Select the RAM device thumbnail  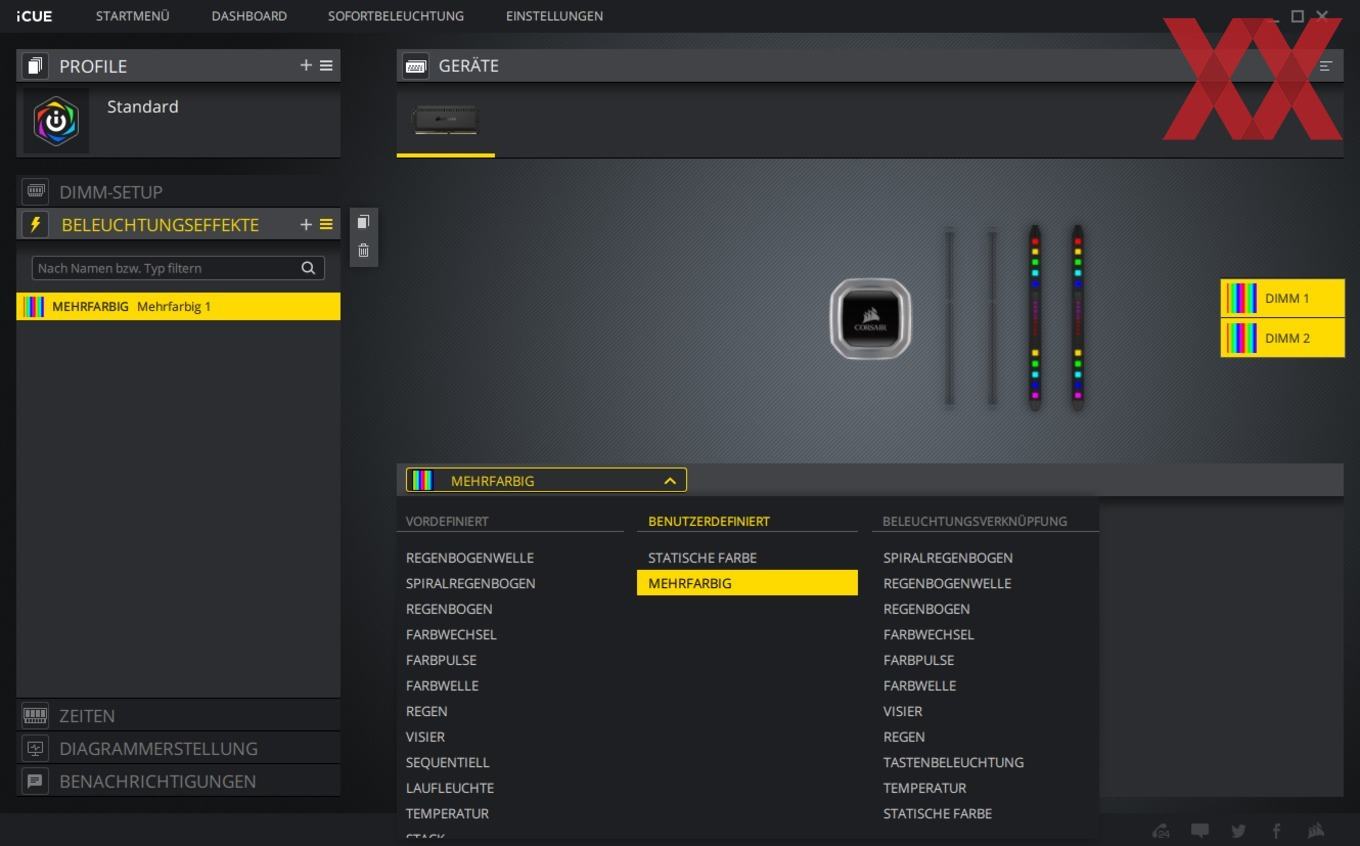445,119
